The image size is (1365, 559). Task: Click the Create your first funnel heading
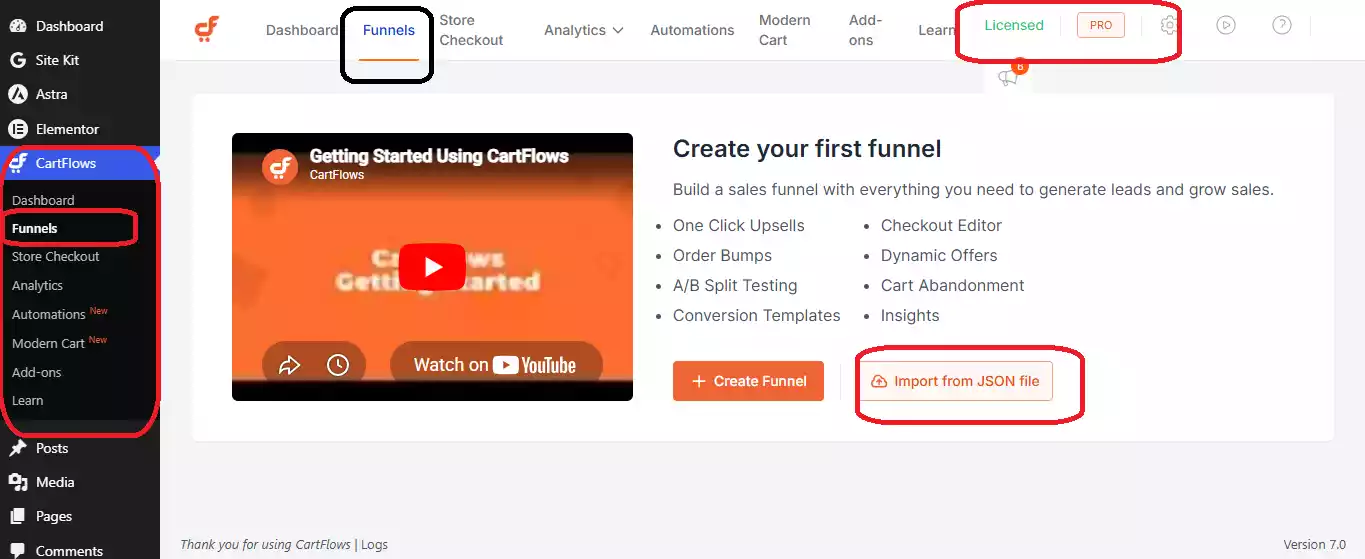click(x=807, y=149)
